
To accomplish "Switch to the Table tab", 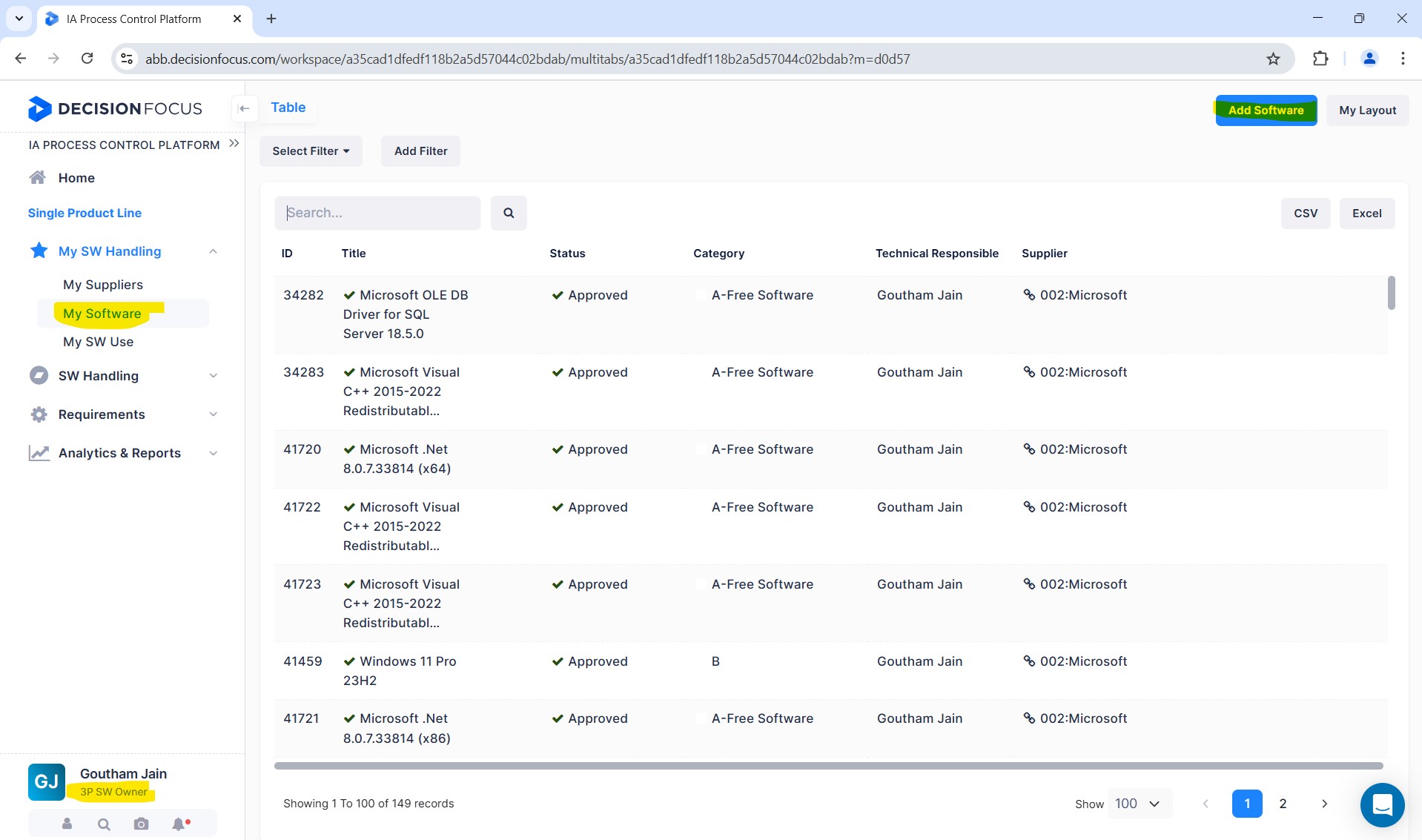I will pyautogui.click(x=288, y=108).
